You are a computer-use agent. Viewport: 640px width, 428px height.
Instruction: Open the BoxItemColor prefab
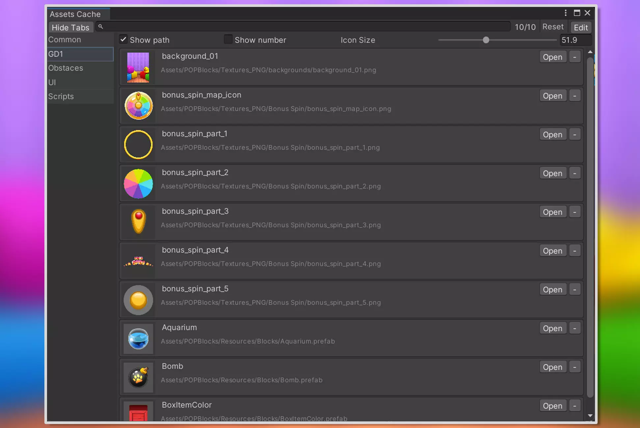[552, 406]
